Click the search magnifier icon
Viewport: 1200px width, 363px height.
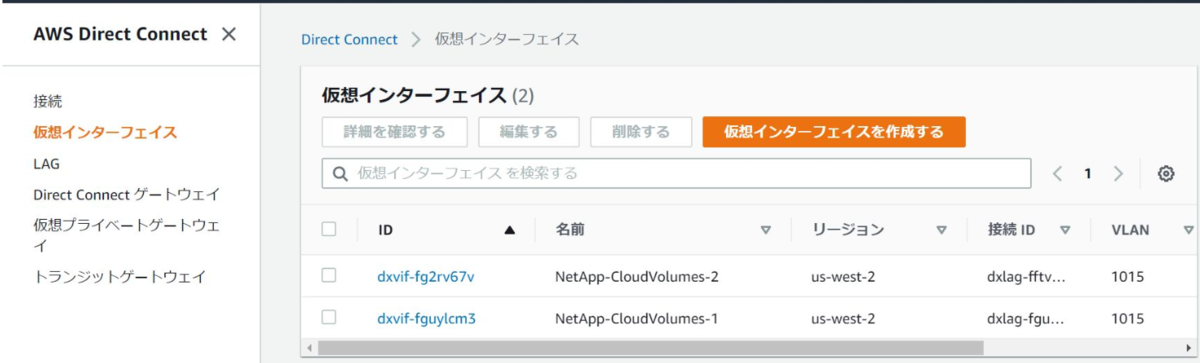coord(341,174)
